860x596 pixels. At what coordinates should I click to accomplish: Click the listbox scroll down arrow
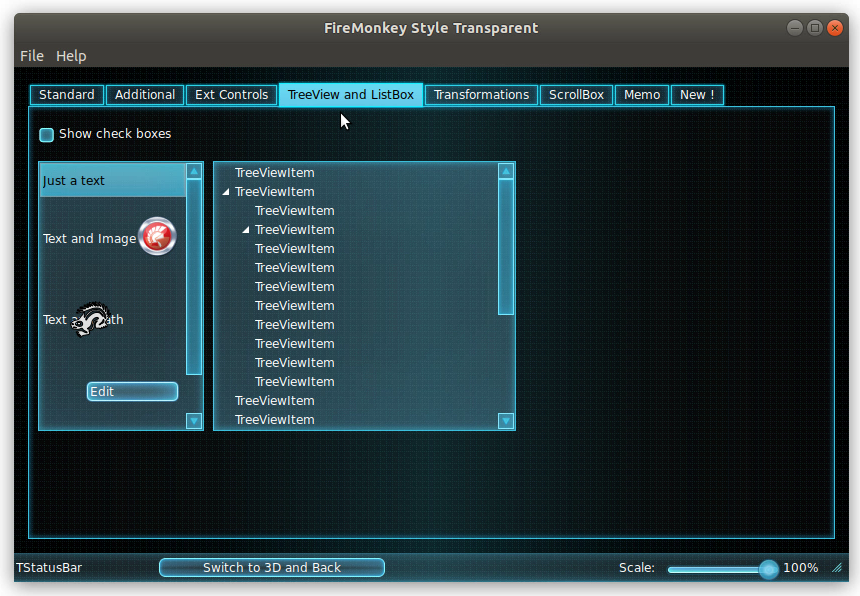[194, 421]
